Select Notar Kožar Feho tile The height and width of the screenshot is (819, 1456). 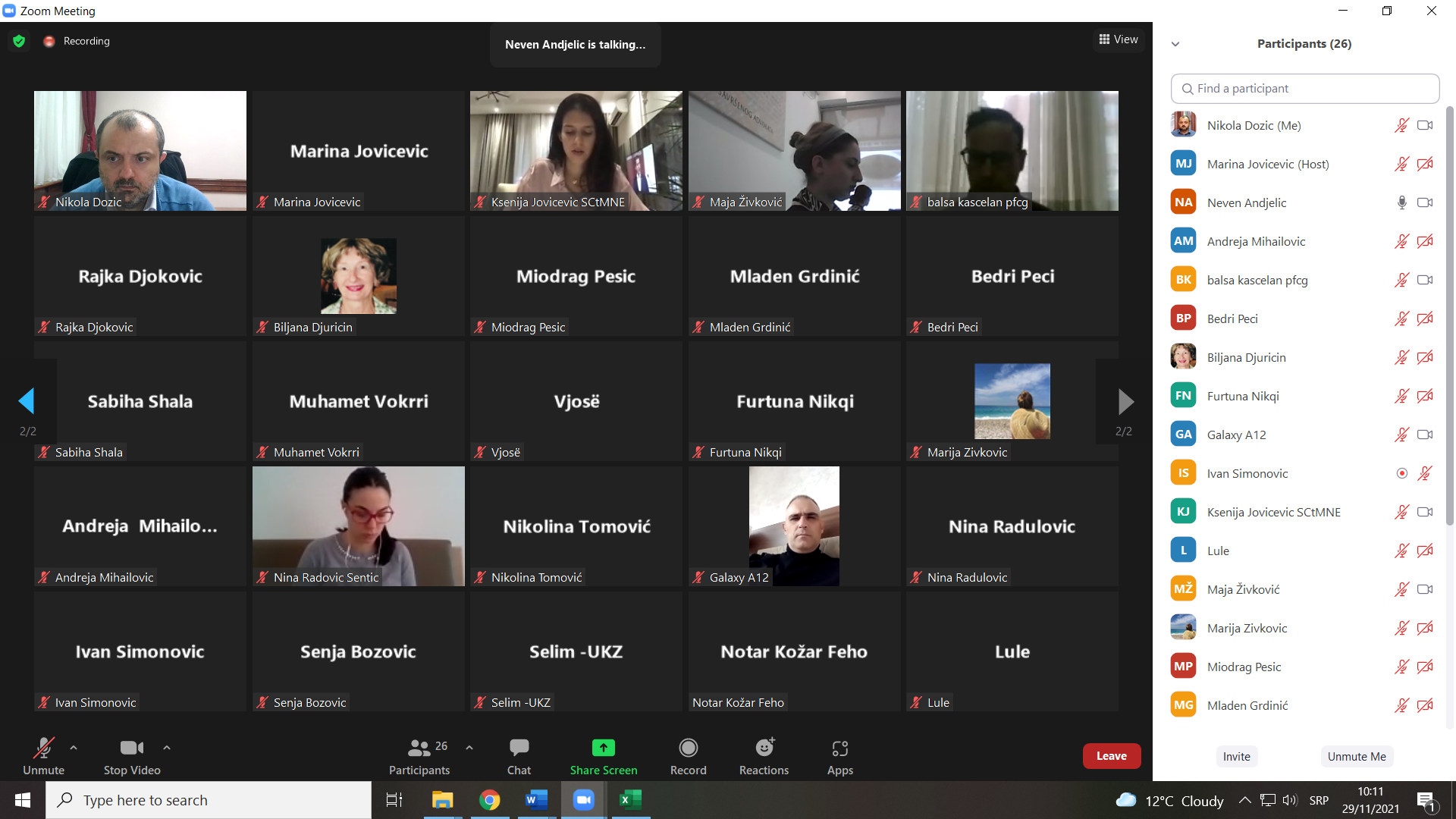tap(795, 651)
